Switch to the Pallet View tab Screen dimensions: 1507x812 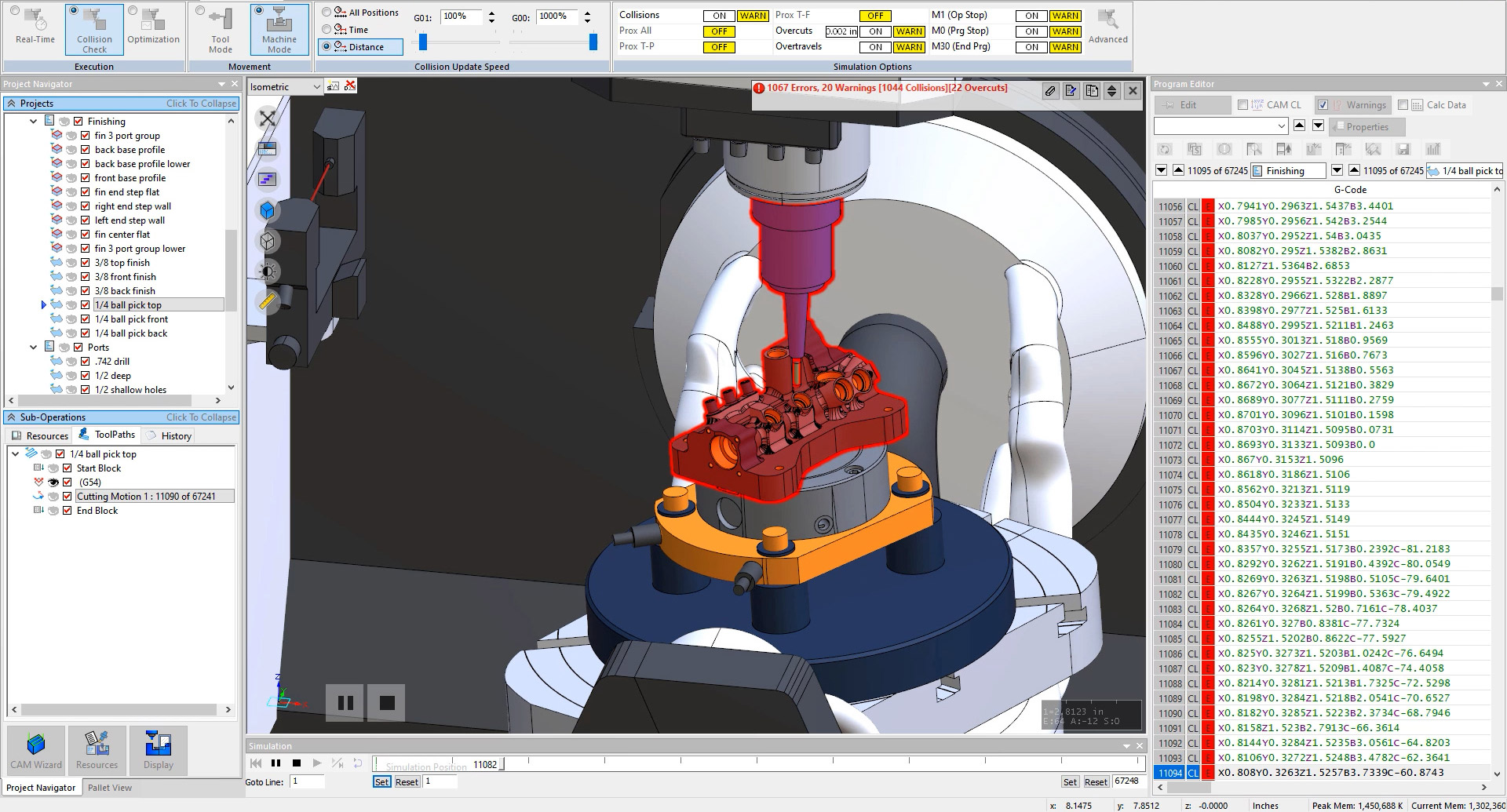pos(110,788)
